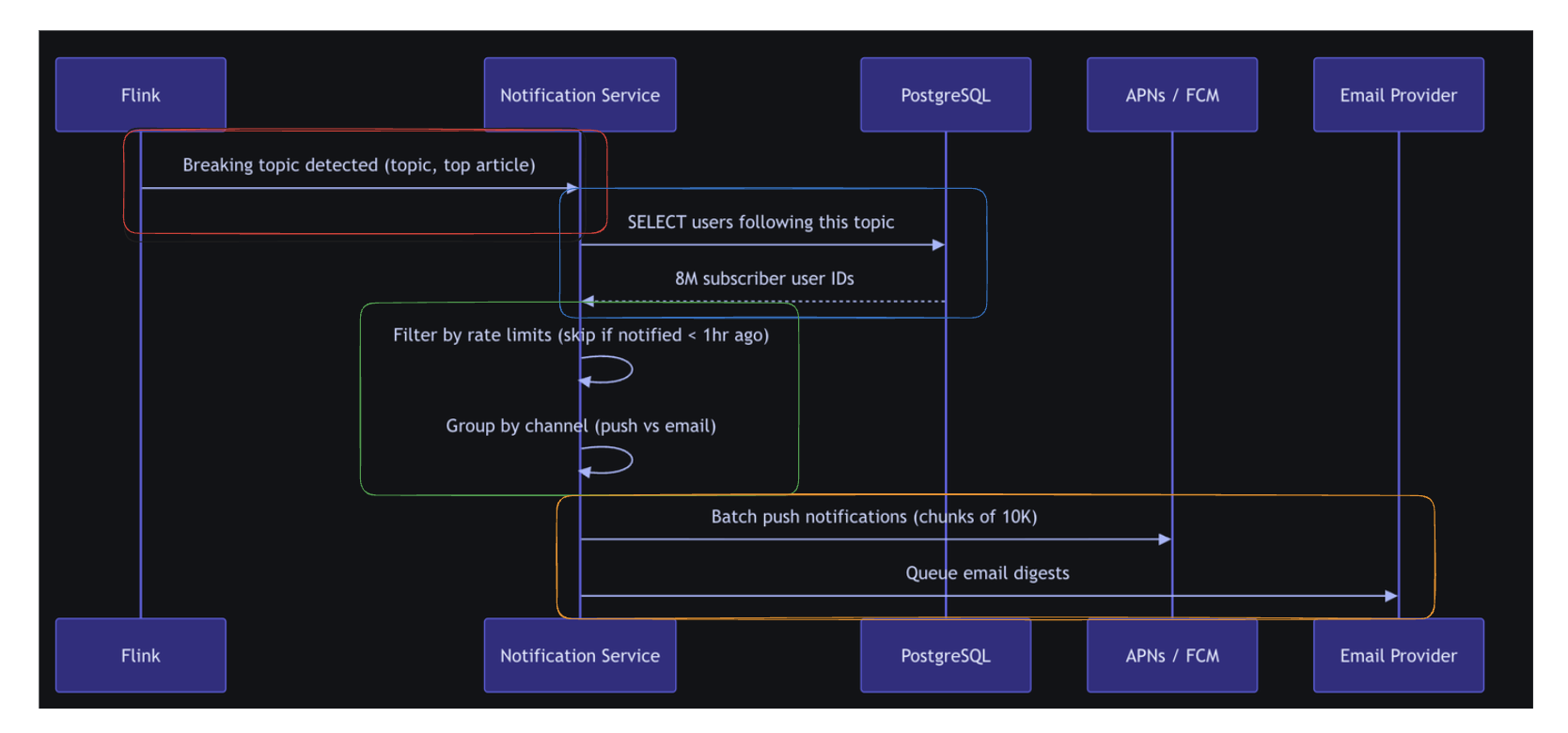Click the top APNs / FCM participant box
Viewport: 1568px width, 733px height.
pyautogui.click(x=1172, y=95)
